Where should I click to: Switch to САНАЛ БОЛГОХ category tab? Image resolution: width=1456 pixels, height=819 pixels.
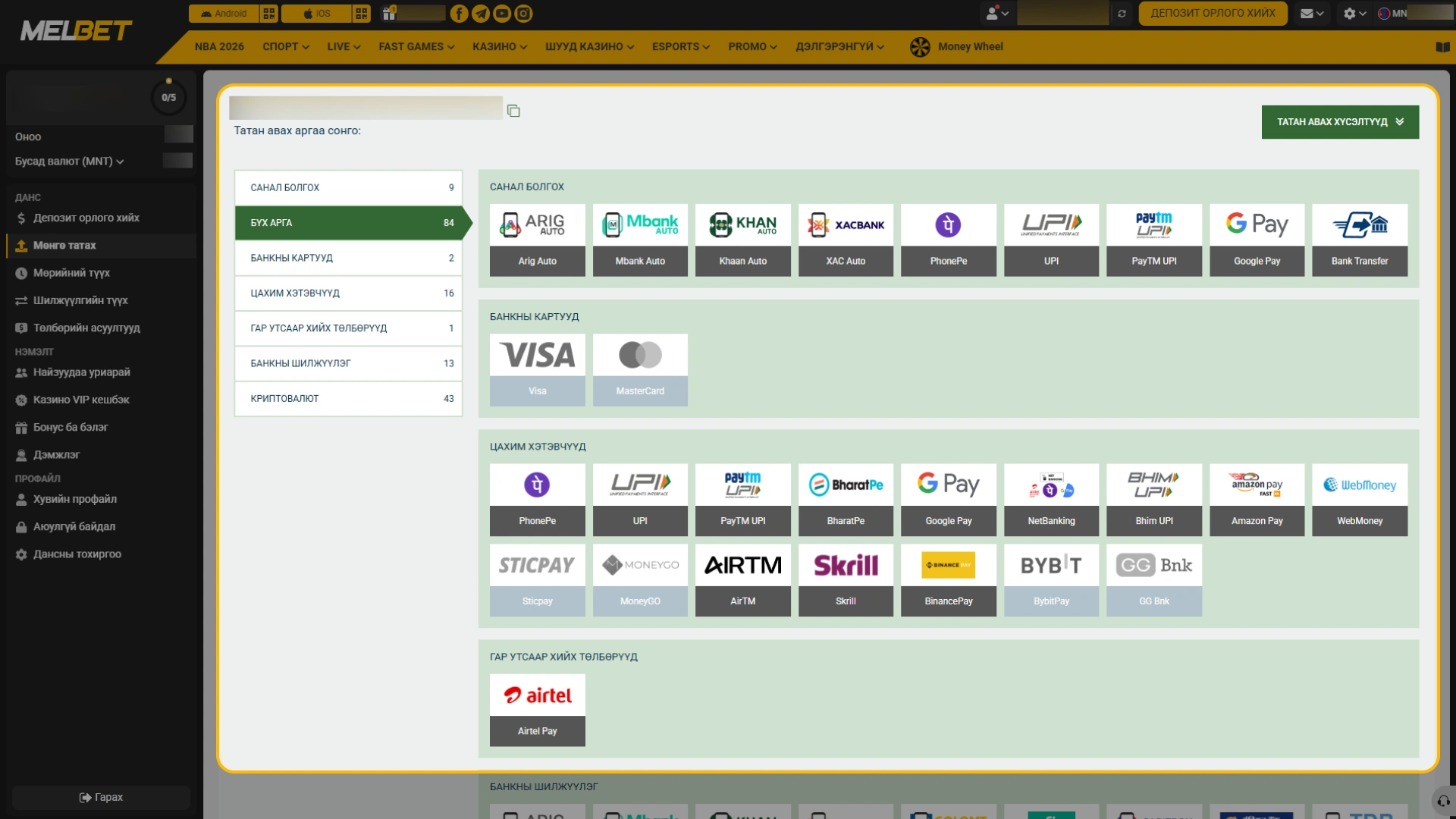[x=348, y=187]
